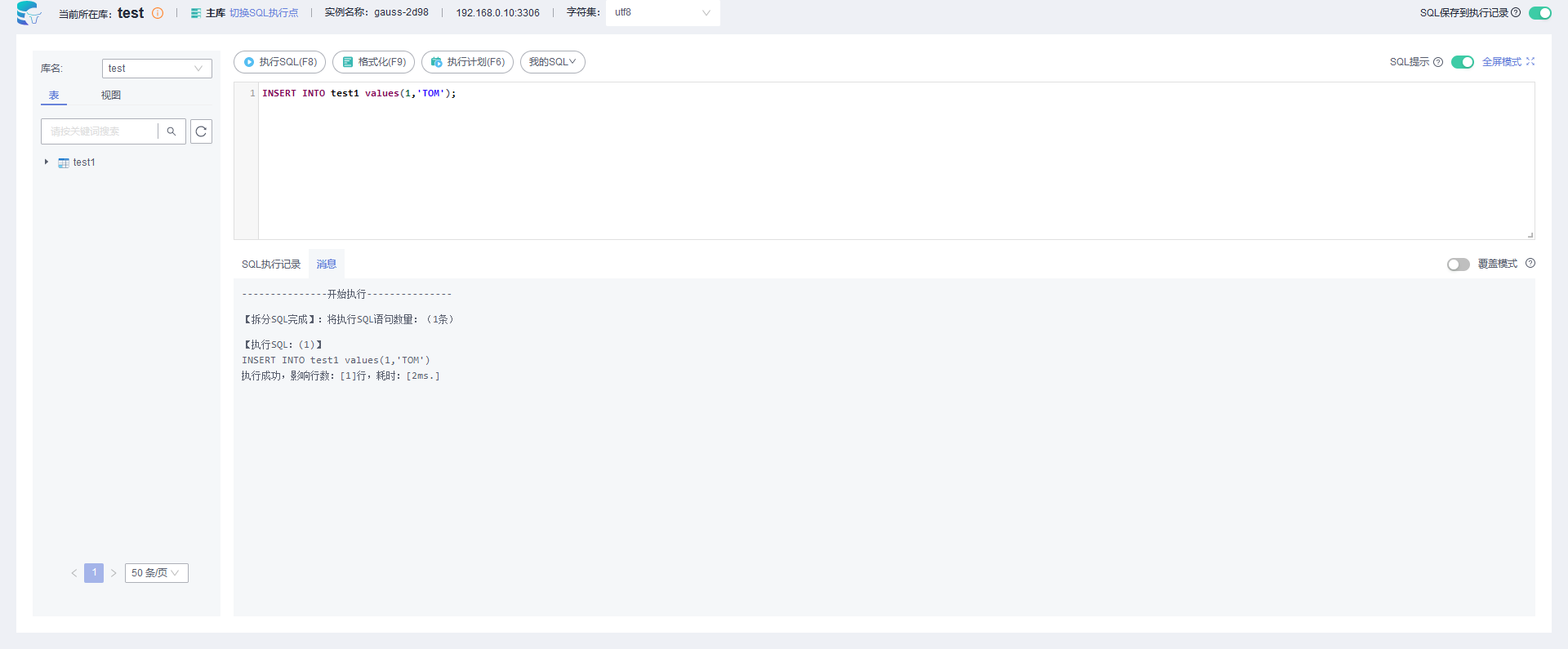Click the search magnifier icon in table filter
This screenshot has width=1568, height=649.
171,131
